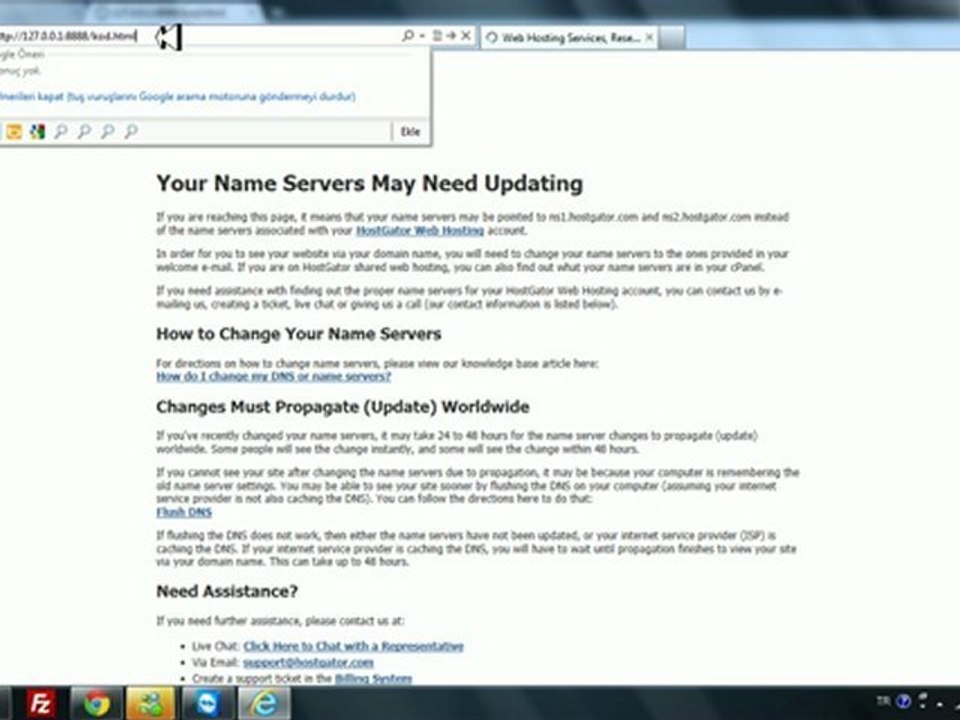Open the HostGator Web Hosting link
The image size is (960, 720).
click(x=420, y=231)
